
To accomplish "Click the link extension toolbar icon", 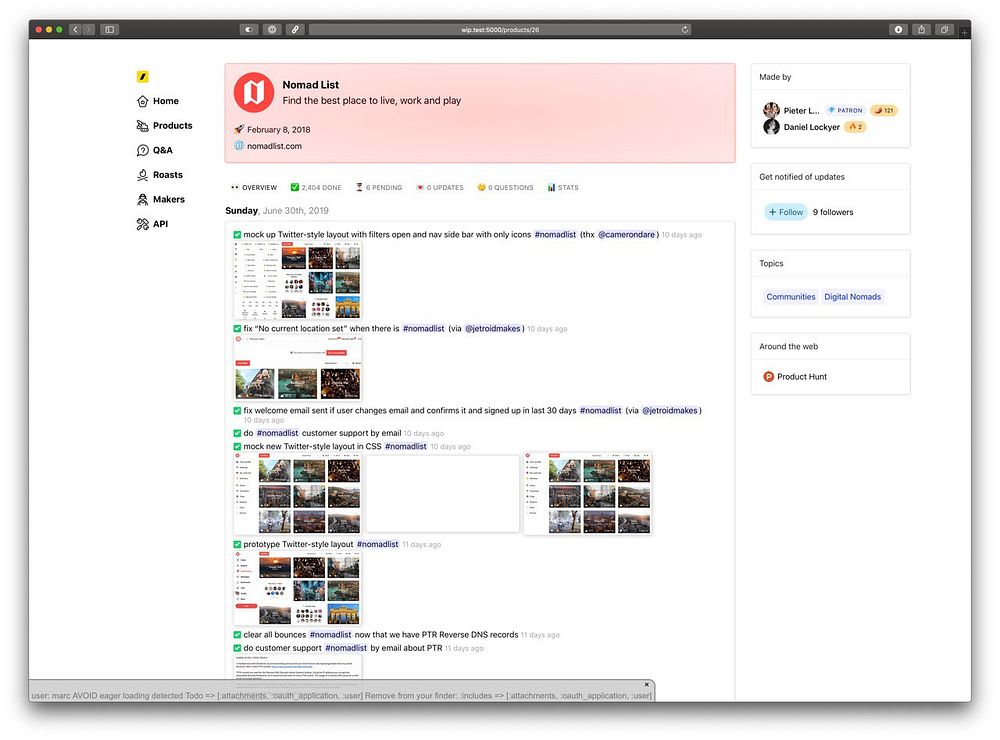I will tap(295, 29).
